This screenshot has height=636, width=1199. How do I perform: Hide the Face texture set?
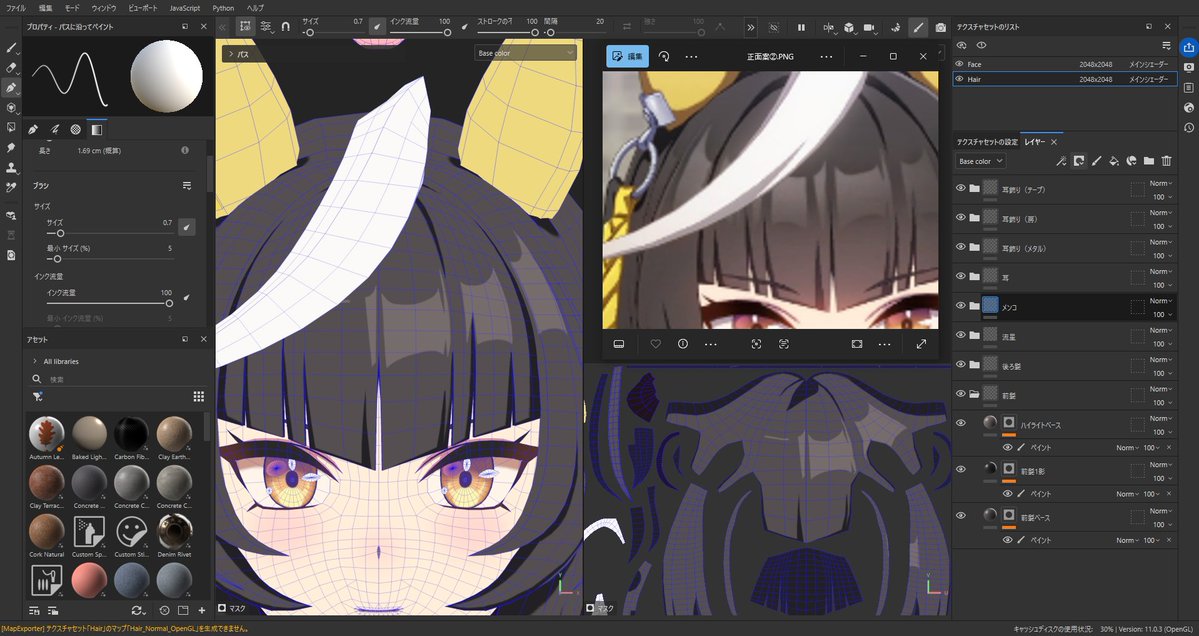coord(960,64)
